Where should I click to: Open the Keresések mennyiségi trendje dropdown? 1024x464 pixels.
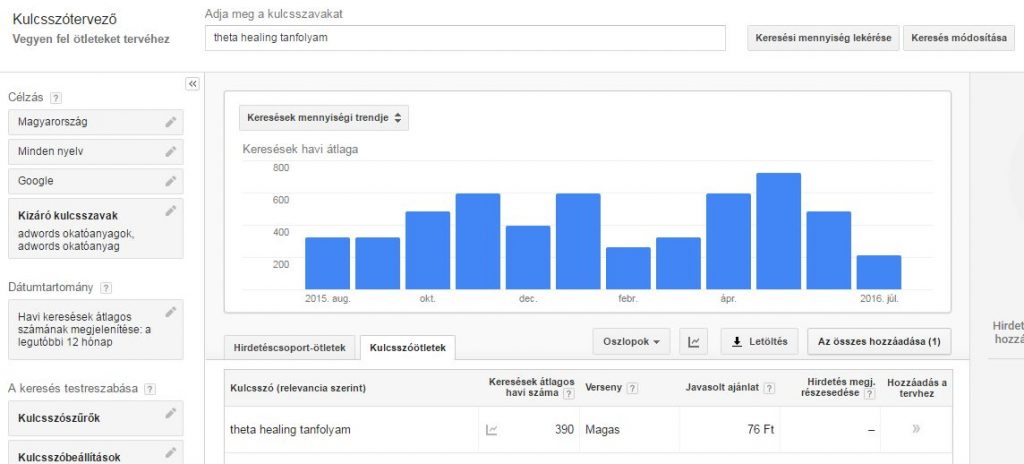click(324, 118)
